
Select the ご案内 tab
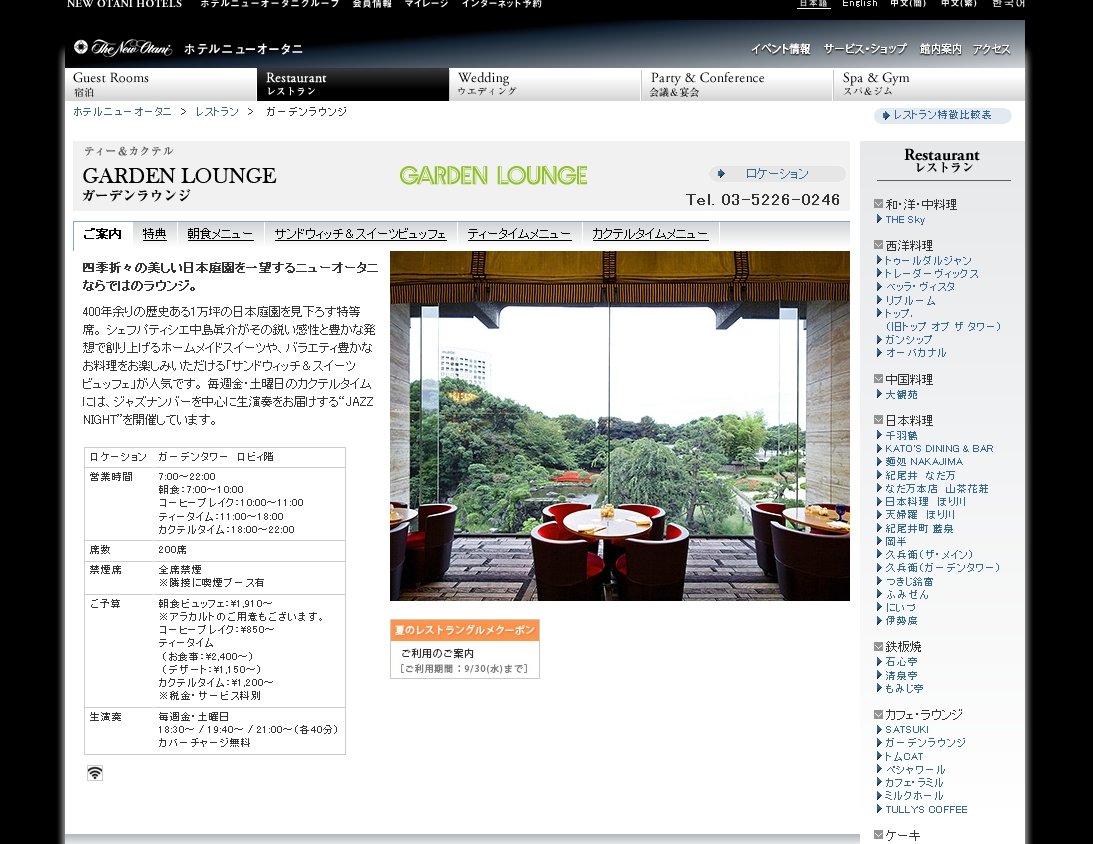102,234
